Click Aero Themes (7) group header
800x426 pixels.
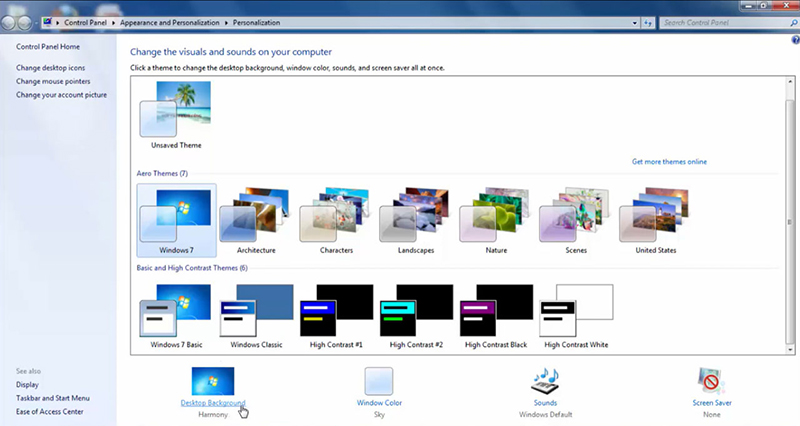pos(162,173)
